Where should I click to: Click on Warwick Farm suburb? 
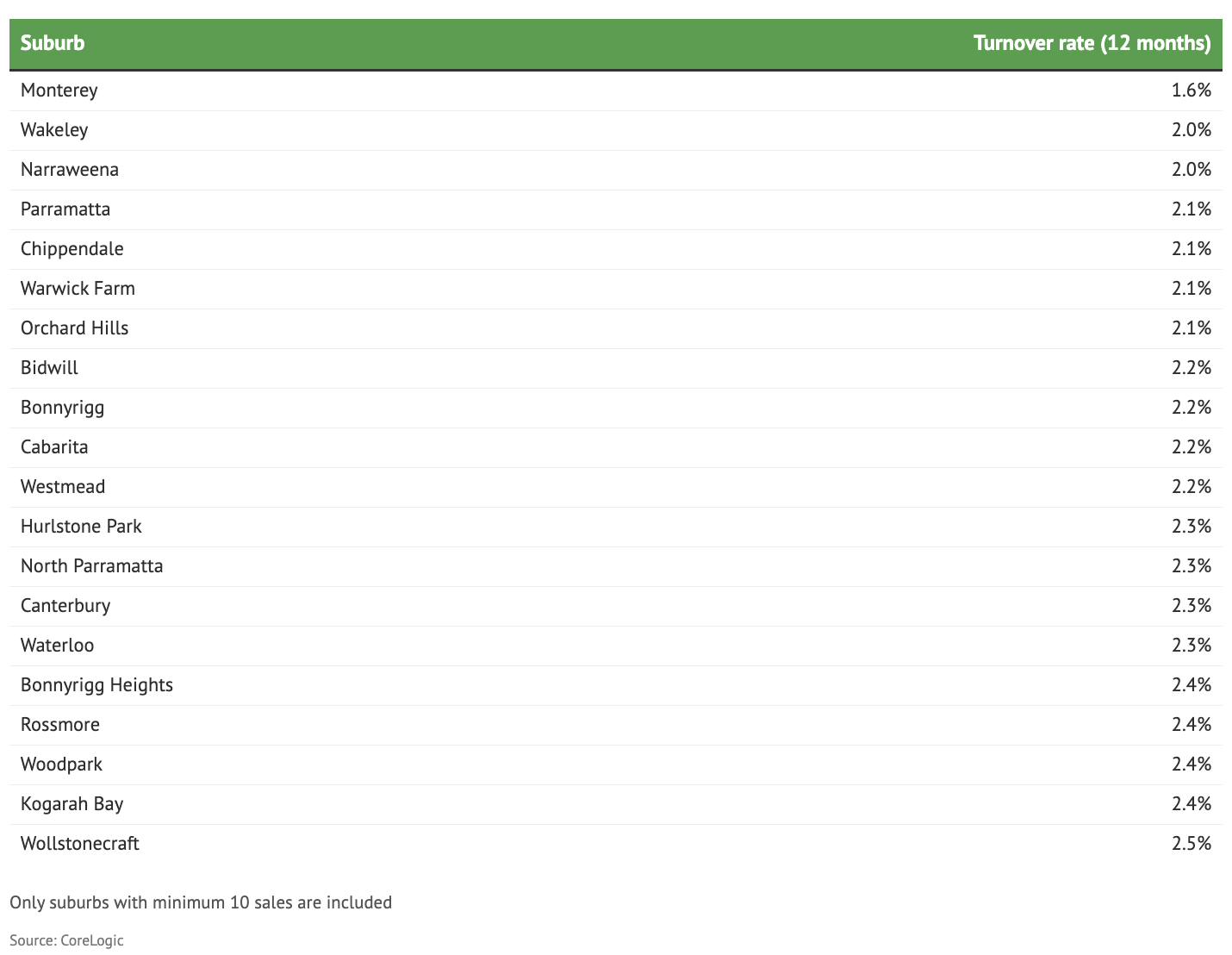(x=78, y=289)
